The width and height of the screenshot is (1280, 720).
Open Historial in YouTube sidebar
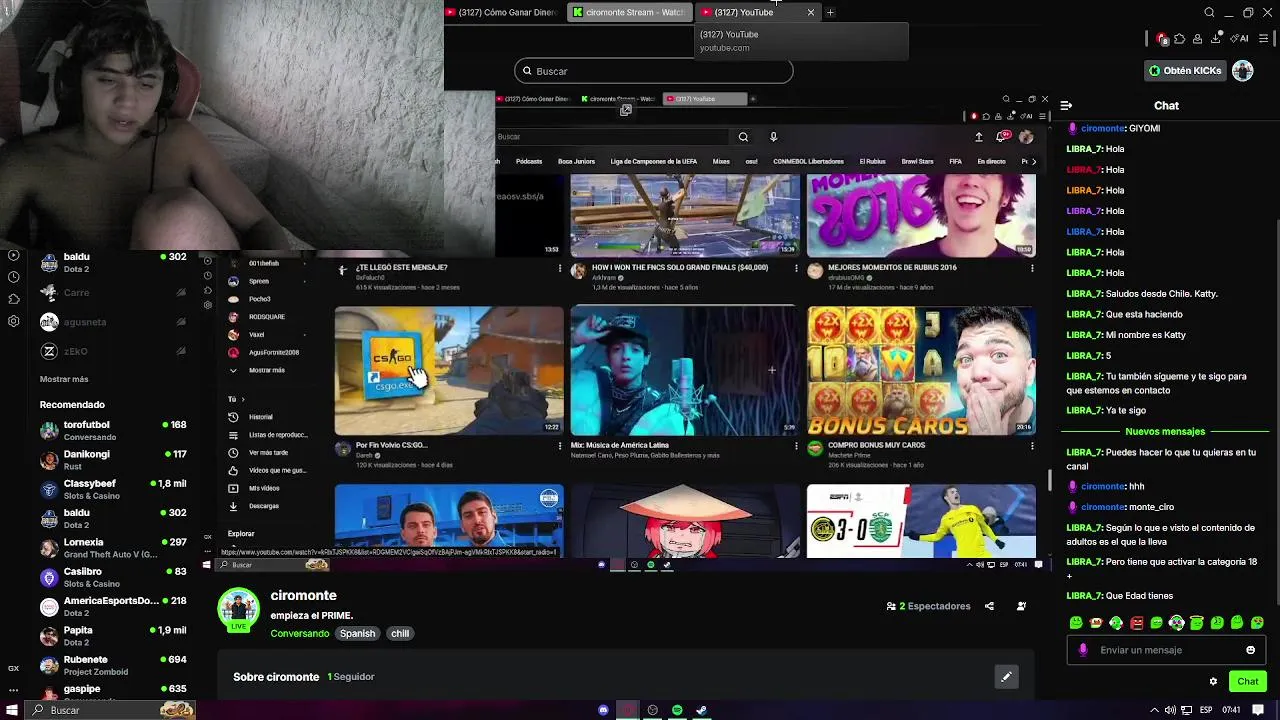[x=261, y=417]
